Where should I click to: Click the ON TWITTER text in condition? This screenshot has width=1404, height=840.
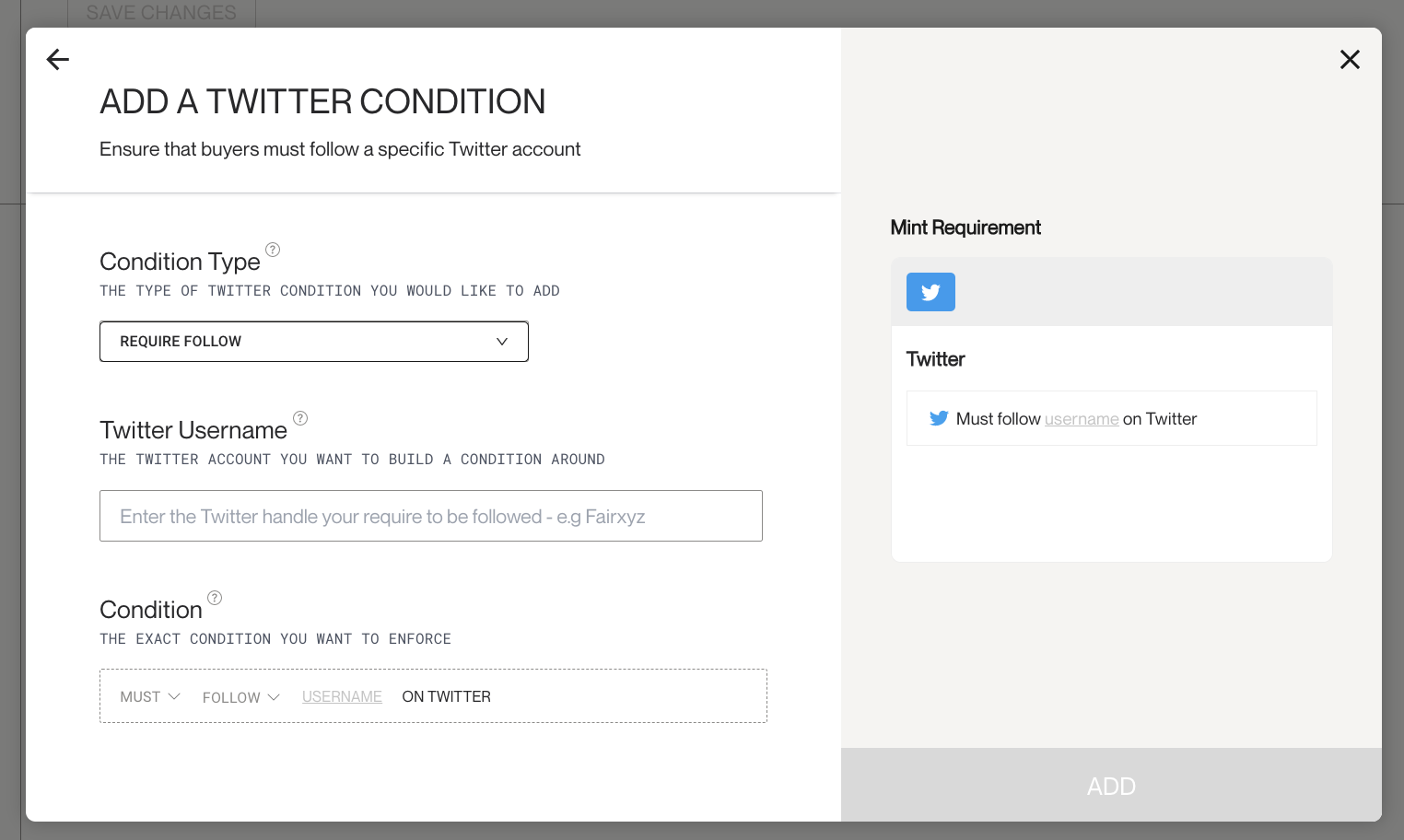click(x=447, y=697)
